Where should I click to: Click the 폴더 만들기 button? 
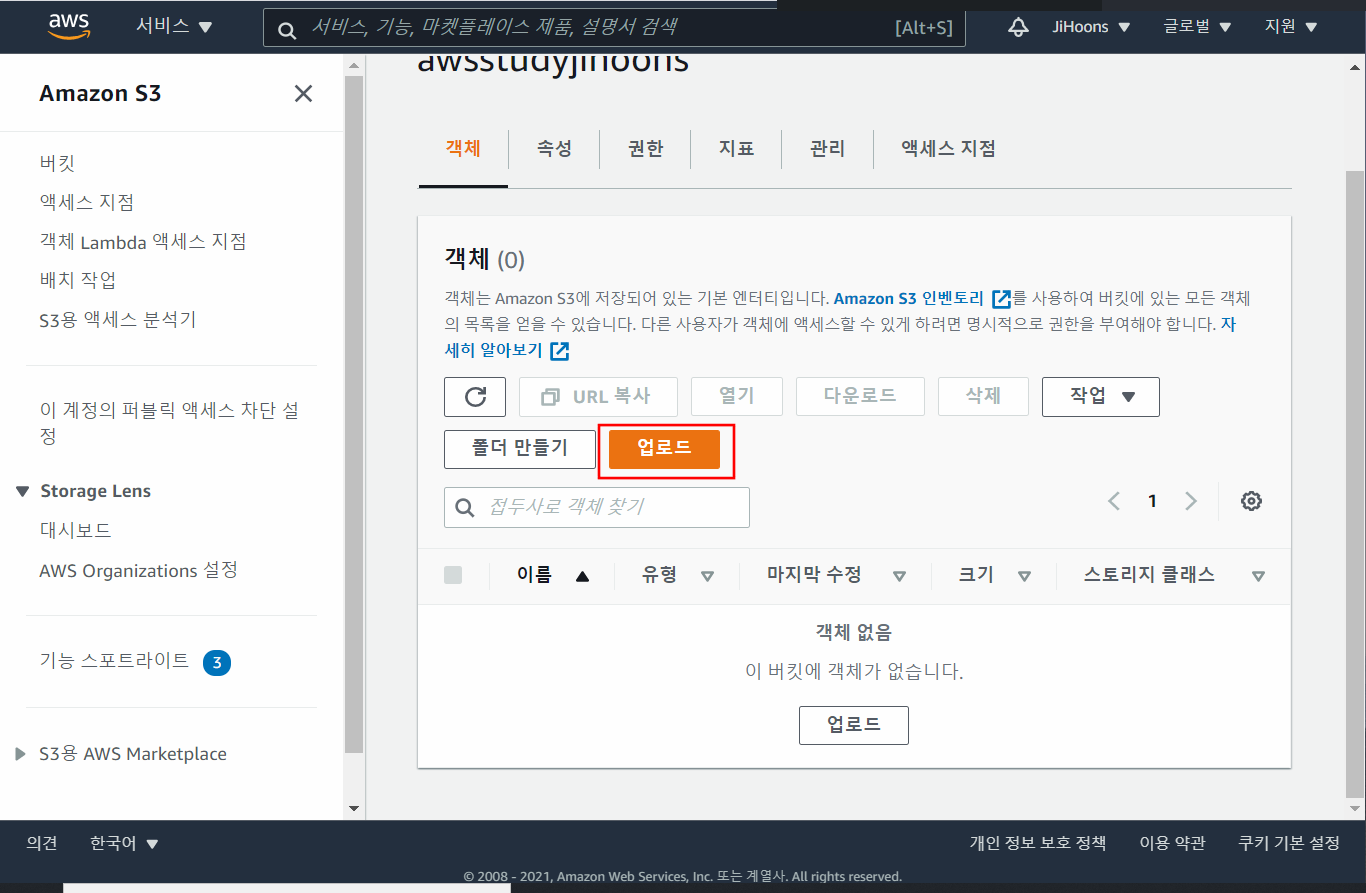click(520, 449)
